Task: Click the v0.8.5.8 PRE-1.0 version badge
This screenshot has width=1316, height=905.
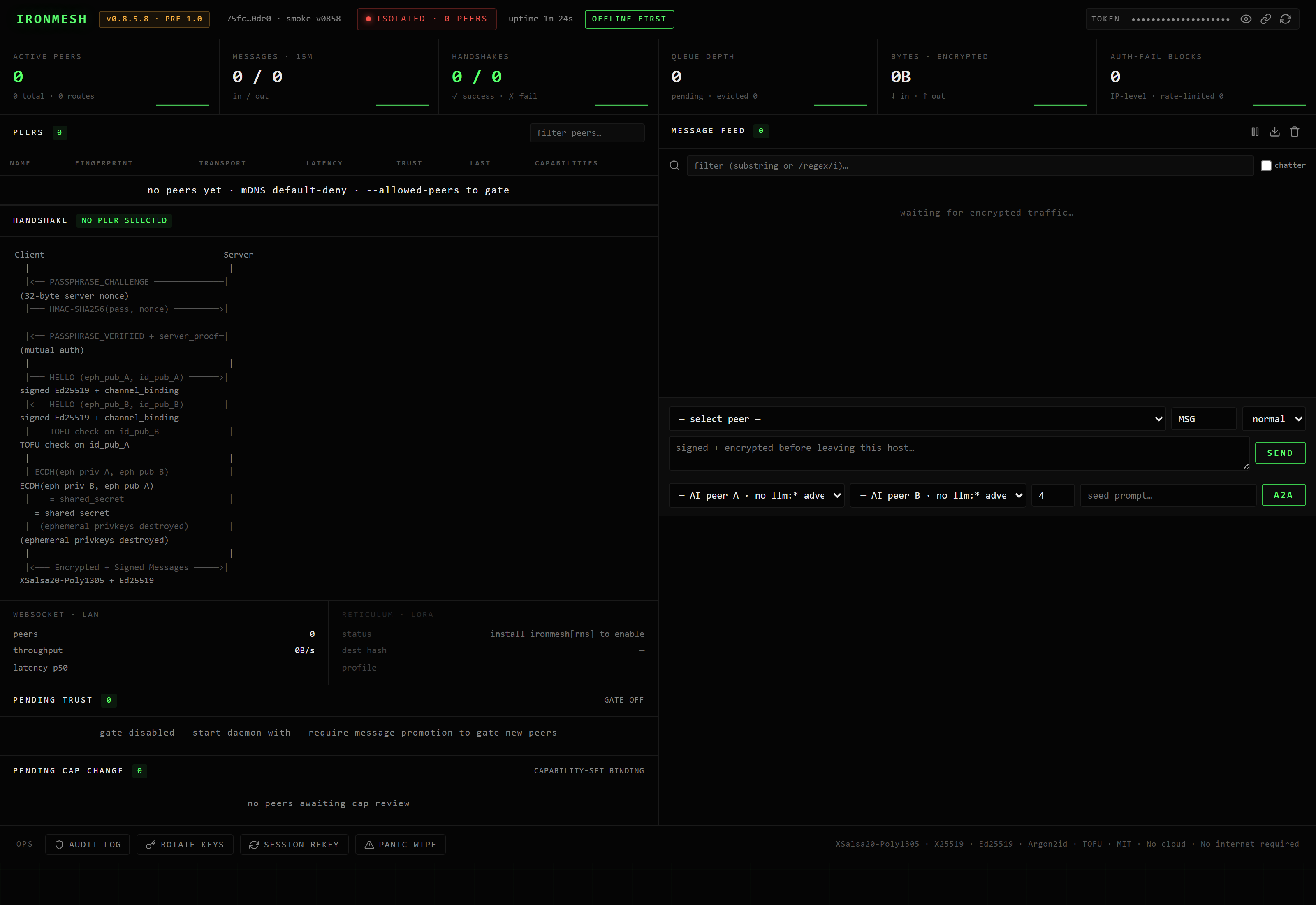Action: click(x=154, y=19)
